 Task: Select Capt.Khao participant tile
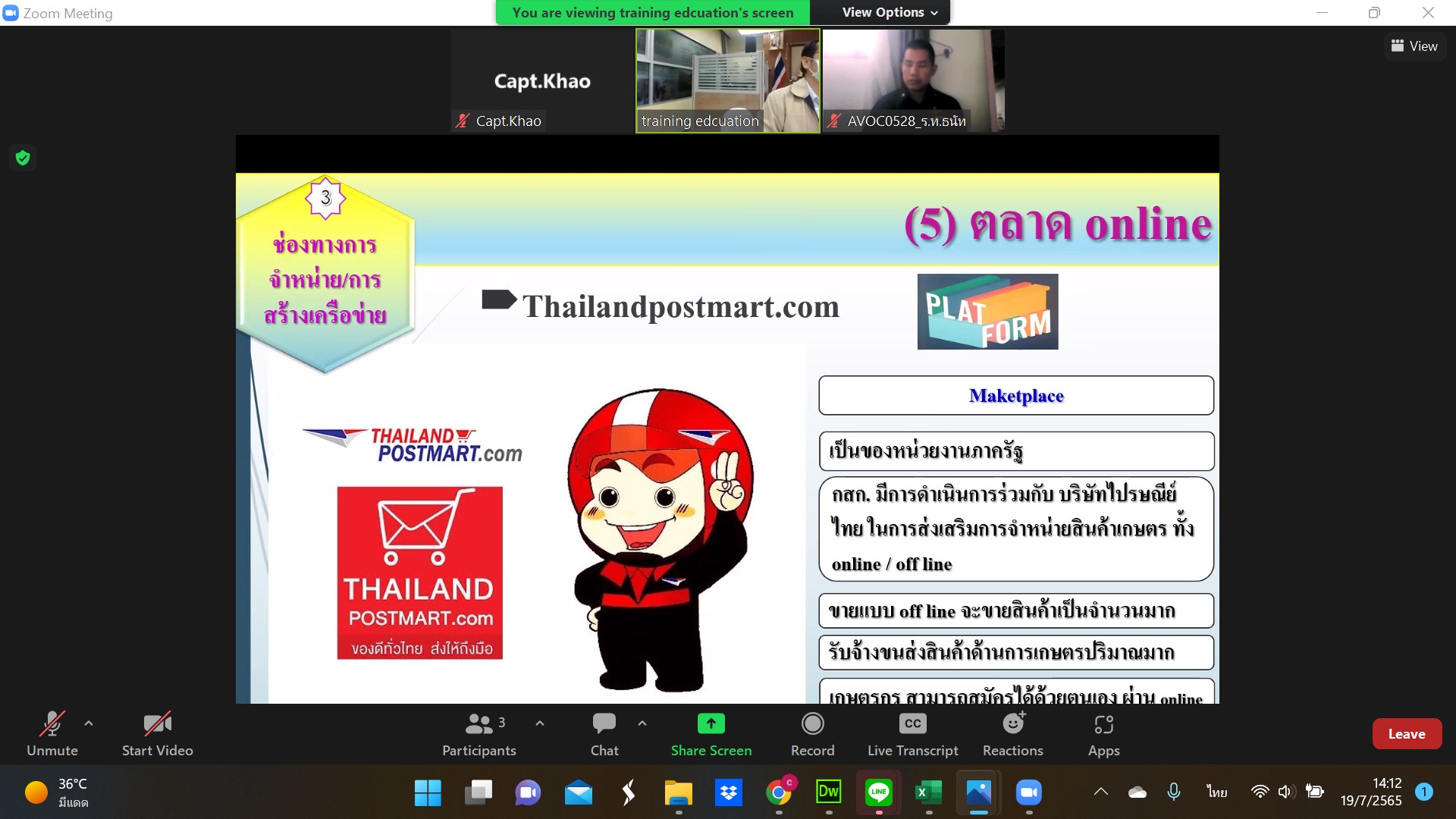click(x=542, y=81)
